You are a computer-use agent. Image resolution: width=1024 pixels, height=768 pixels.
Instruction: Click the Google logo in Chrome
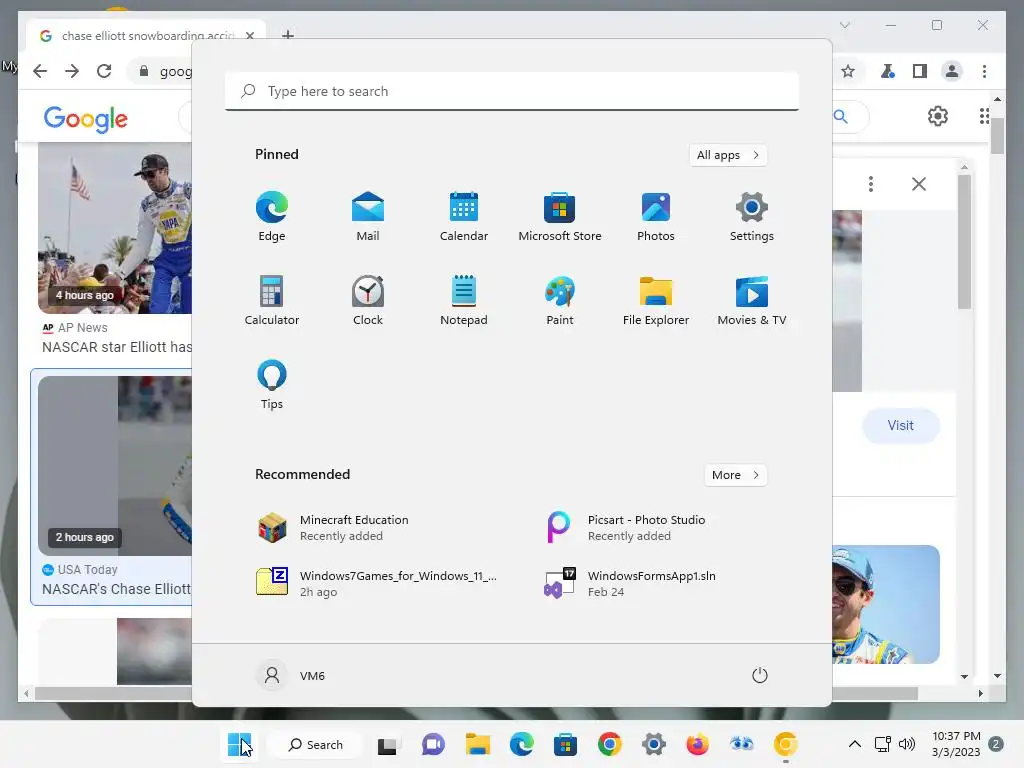click(86, 119)
